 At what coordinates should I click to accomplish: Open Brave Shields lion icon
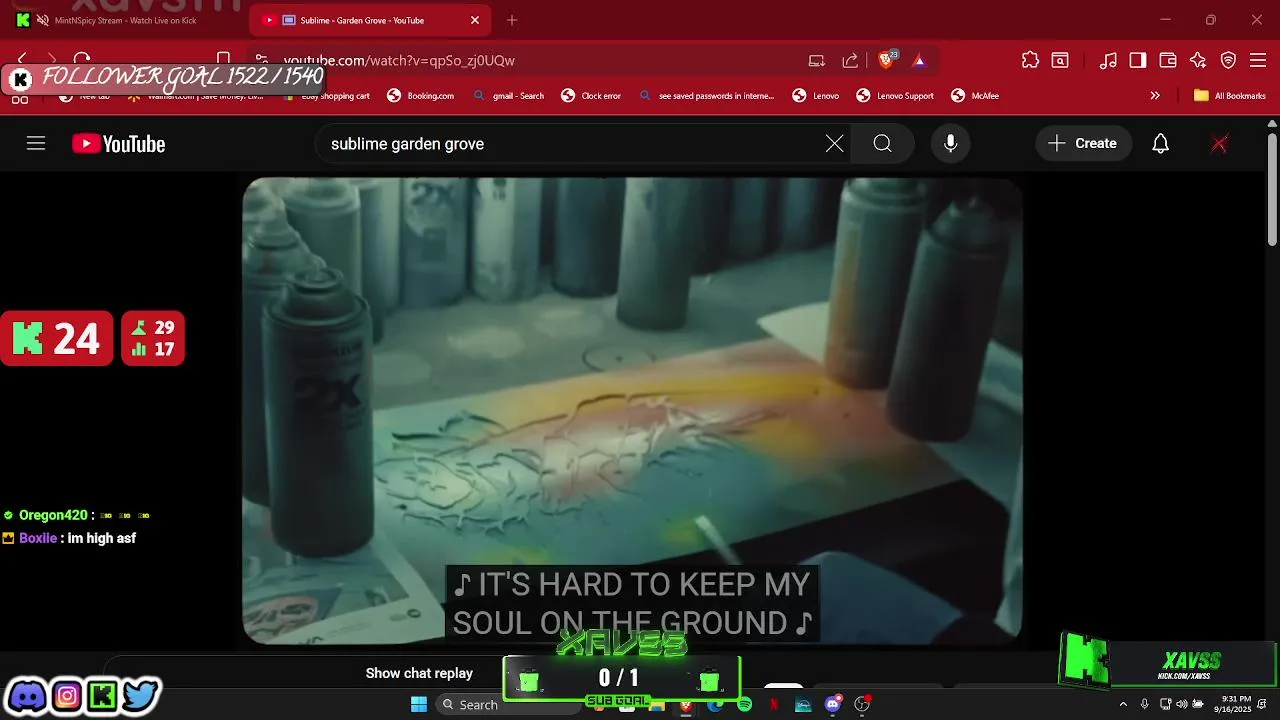point(887,60)
